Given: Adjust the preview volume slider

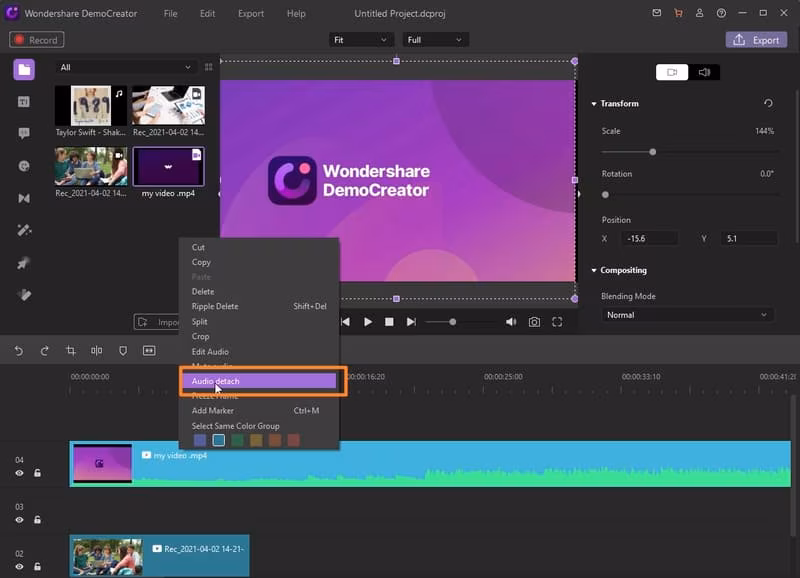Looking at the screenshot, I should (x=453, y=322).
